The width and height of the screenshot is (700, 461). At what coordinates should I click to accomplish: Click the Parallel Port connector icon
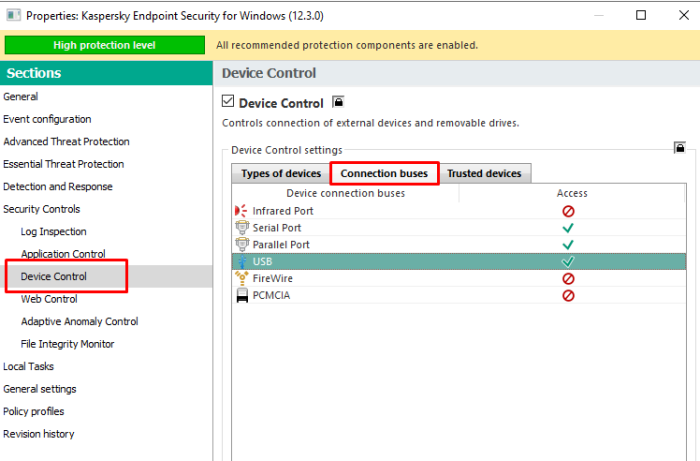[x=242, y=245]
